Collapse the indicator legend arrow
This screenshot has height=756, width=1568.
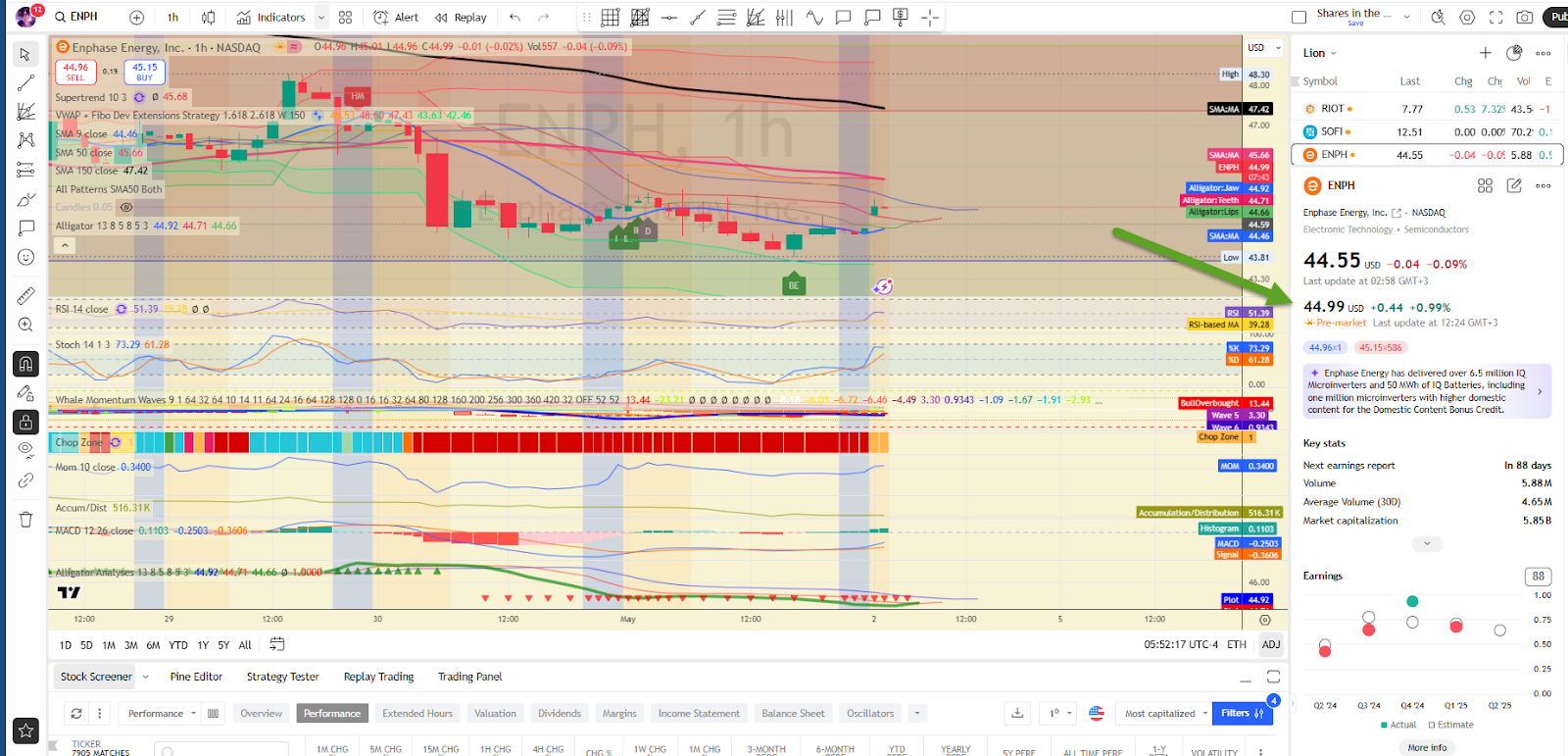(65, 245)
